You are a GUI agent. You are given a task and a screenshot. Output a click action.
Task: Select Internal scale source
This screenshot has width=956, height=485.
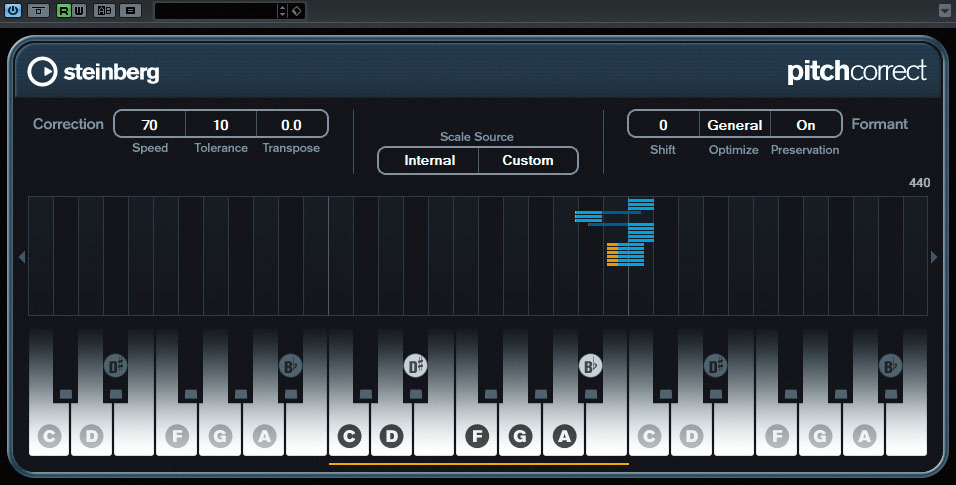click(429, 160)
